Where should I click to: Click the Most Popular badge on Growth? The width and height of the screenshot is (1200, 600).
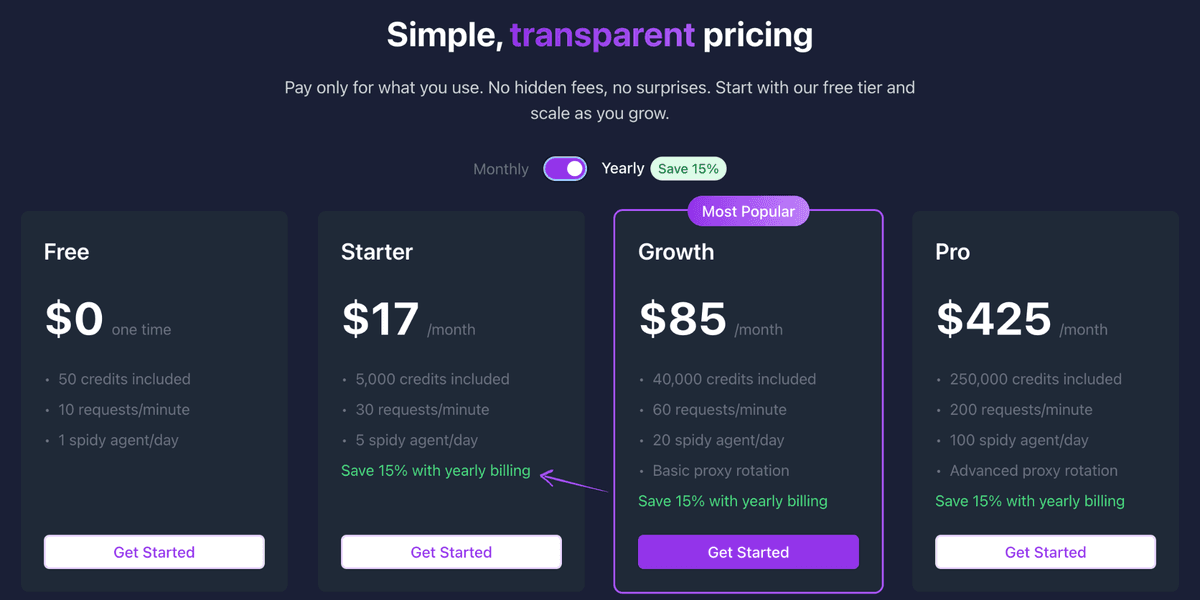click(748, 211)
